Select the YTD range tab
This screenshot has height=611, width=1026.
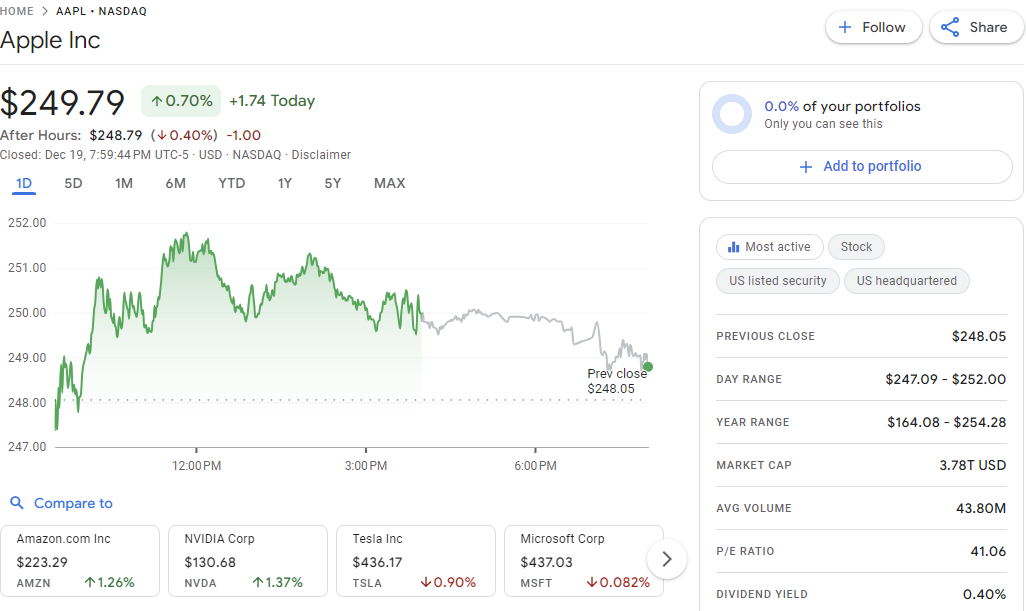point(232,184)
